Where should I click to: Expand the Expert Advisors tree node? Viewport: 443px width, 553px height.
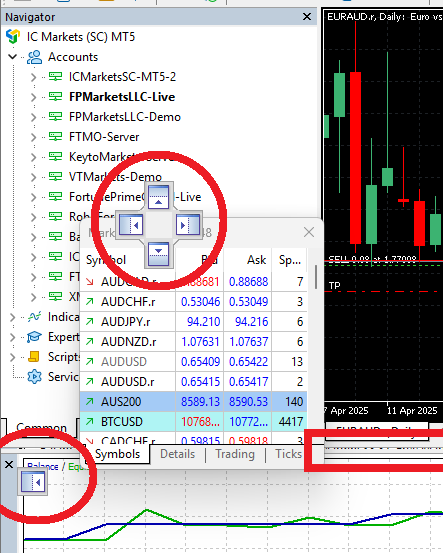tap(12, 337)
